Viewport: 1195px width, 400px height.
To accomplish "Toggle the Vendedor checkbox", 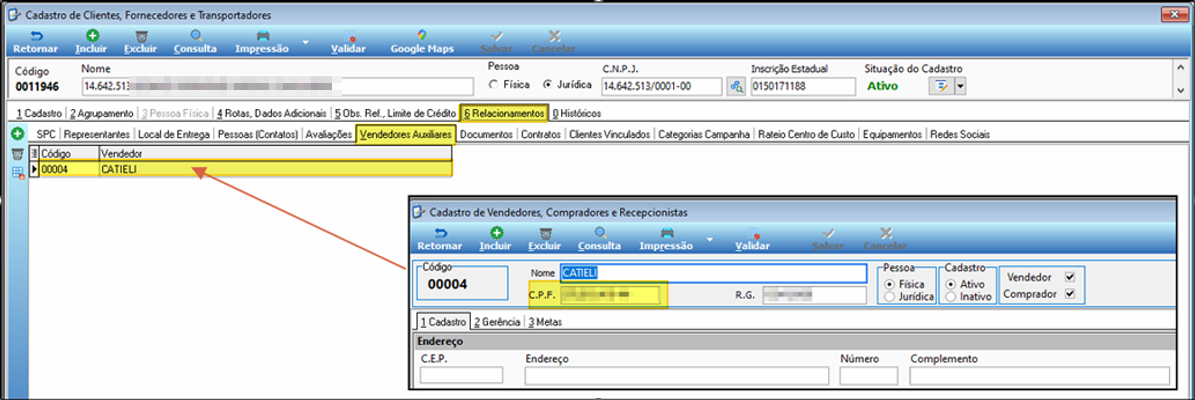I will (1069, 277).
